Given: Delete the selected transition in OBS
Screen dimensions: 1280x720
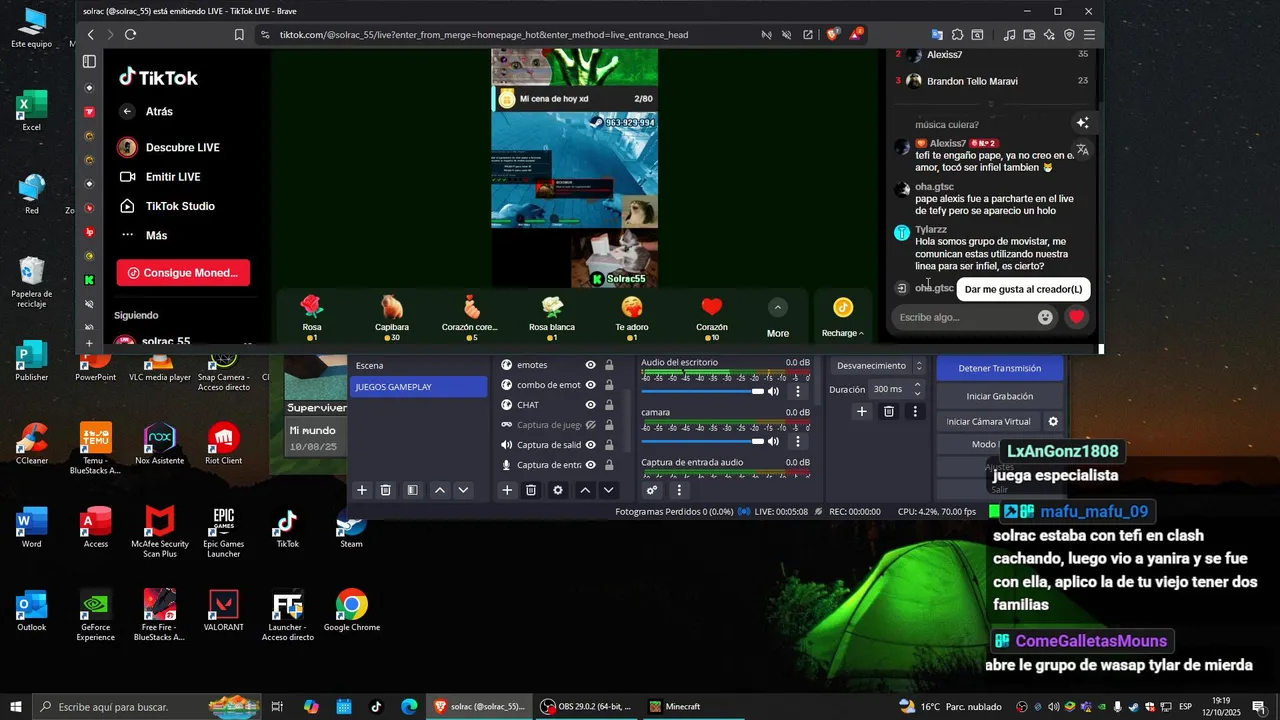Looking at the screenshot, I should (x=889, y=411).
